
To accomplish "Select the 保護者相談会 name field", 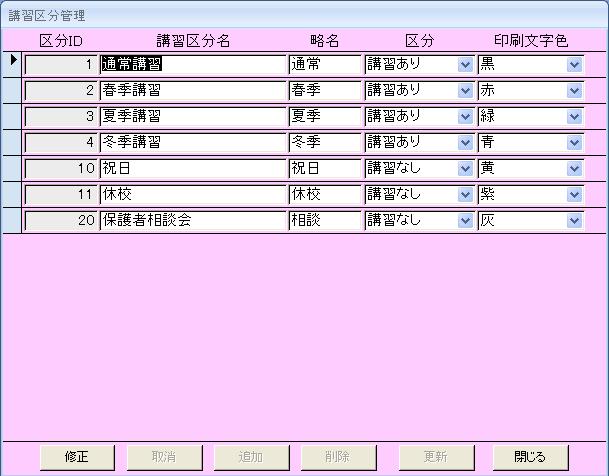I will click(x=193, y=221).
